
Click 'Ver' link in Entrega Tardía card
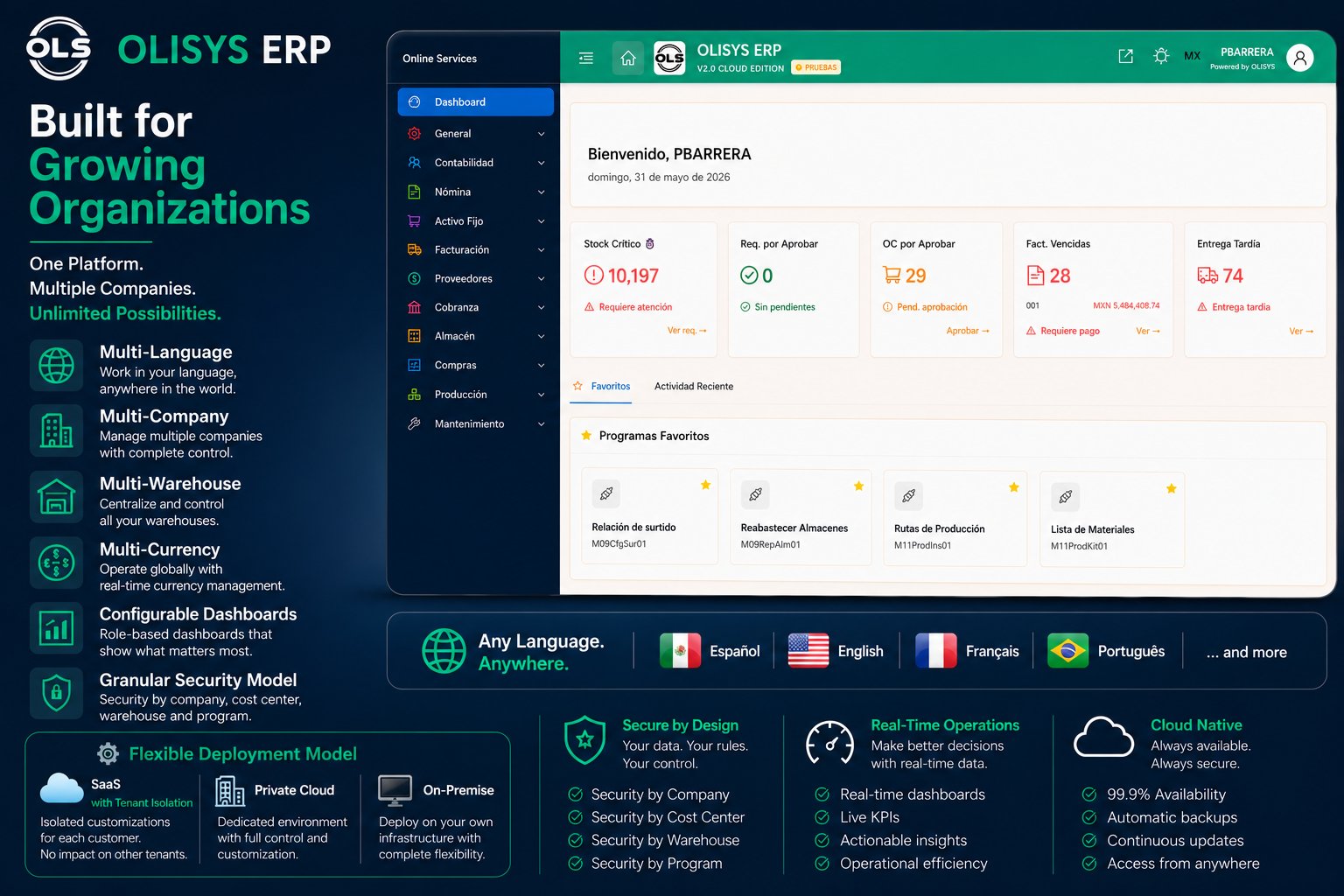pyautogui.click(x=1301, y=331)
